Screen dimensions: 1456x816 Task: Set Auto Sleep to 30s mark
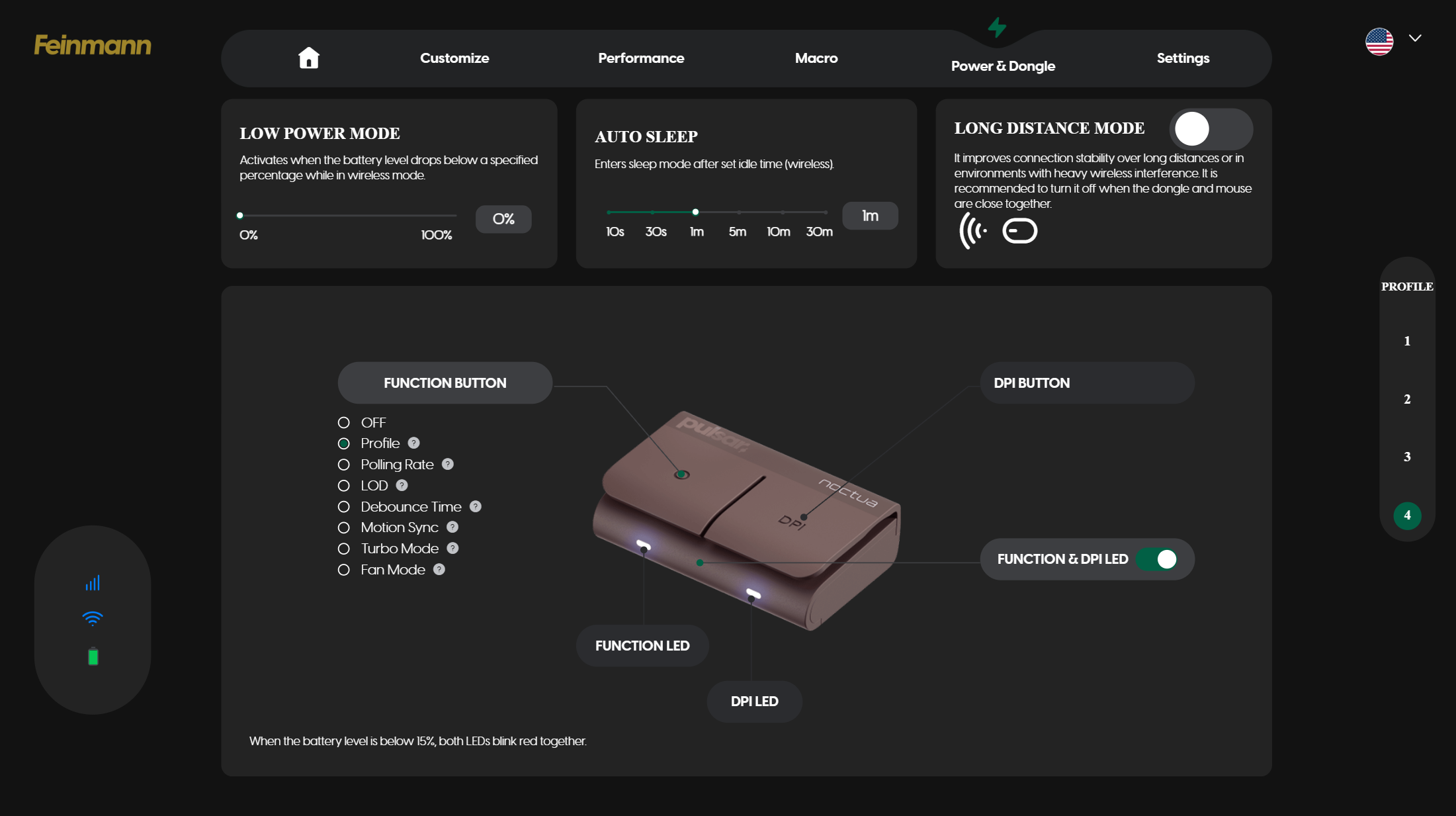(652, 212)
